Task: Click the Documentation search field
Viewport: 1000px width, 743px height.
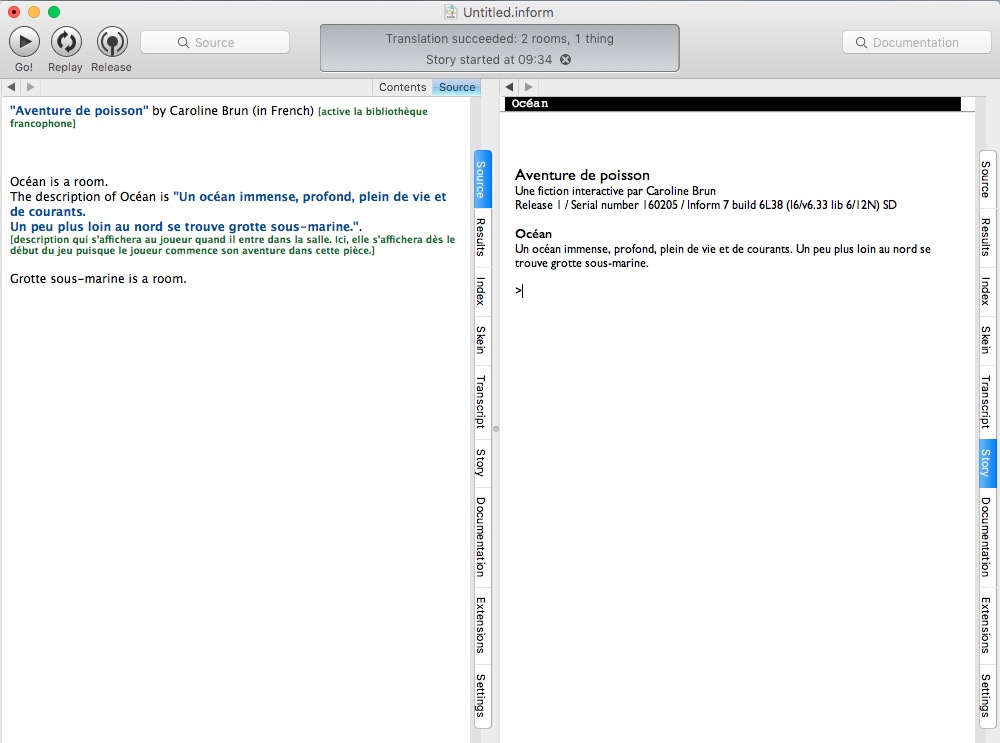Action: 915,42
